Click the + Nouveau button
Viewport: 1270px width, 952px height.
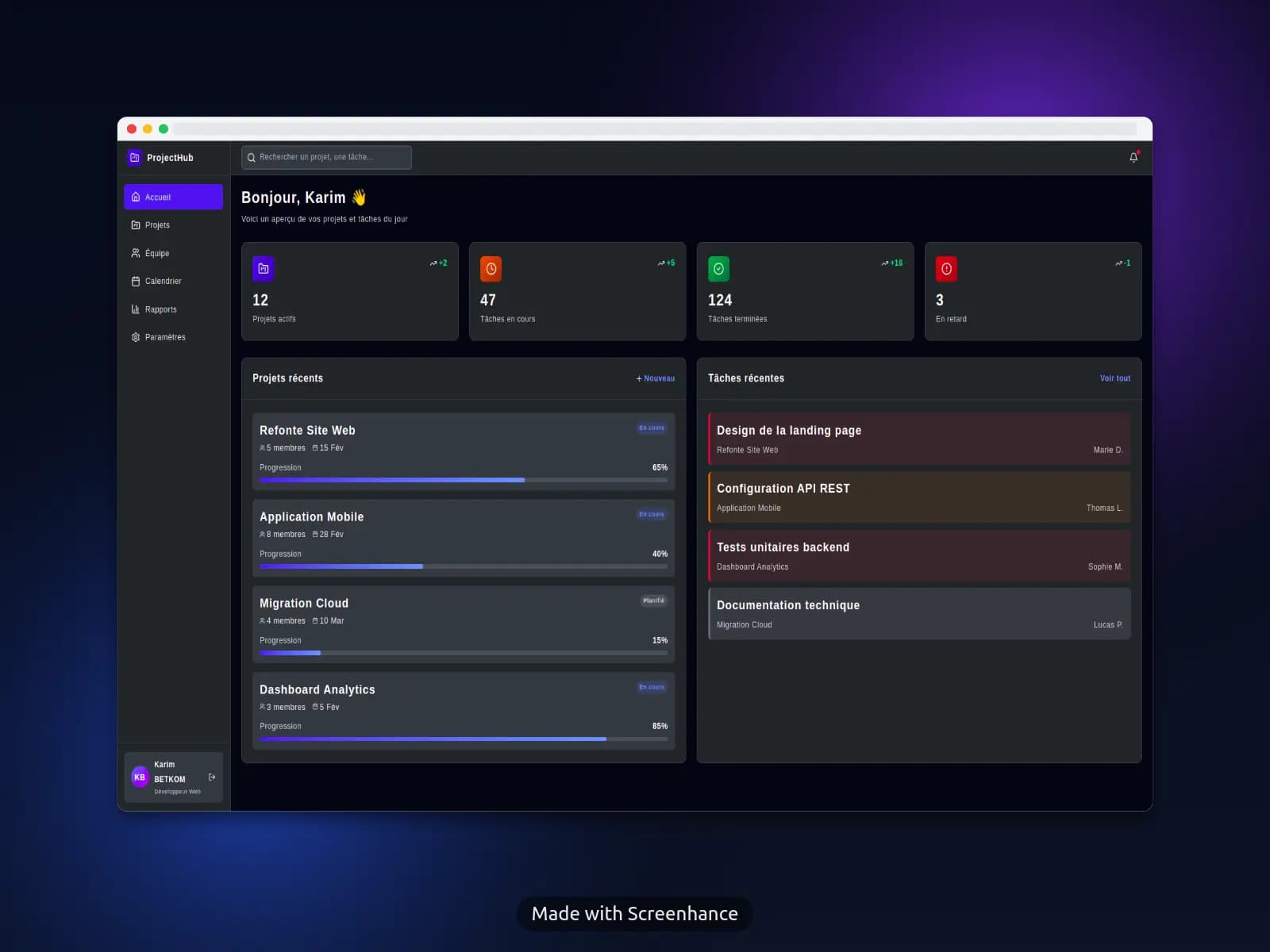653,378
